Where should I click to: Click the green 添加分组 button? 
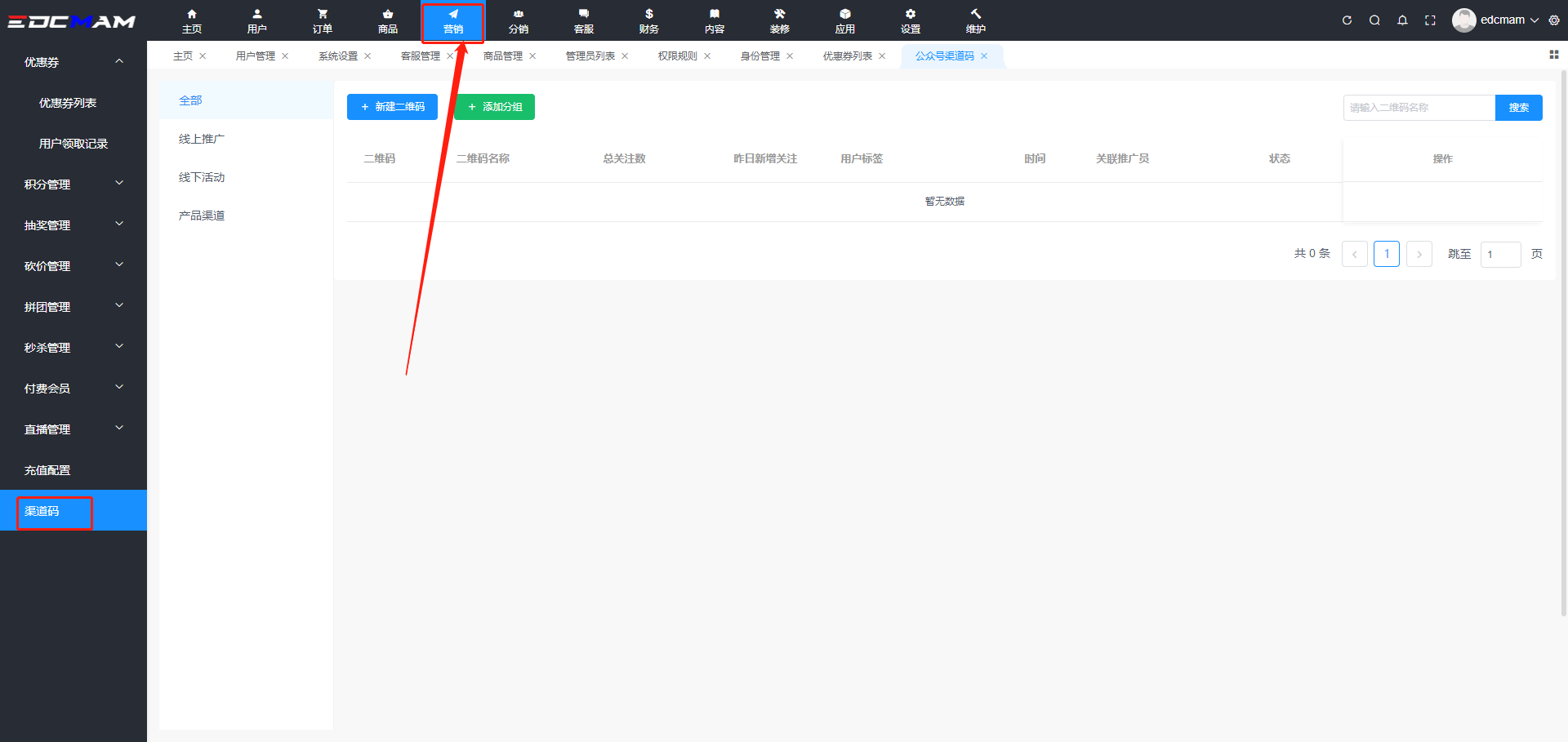coord(494,107)
